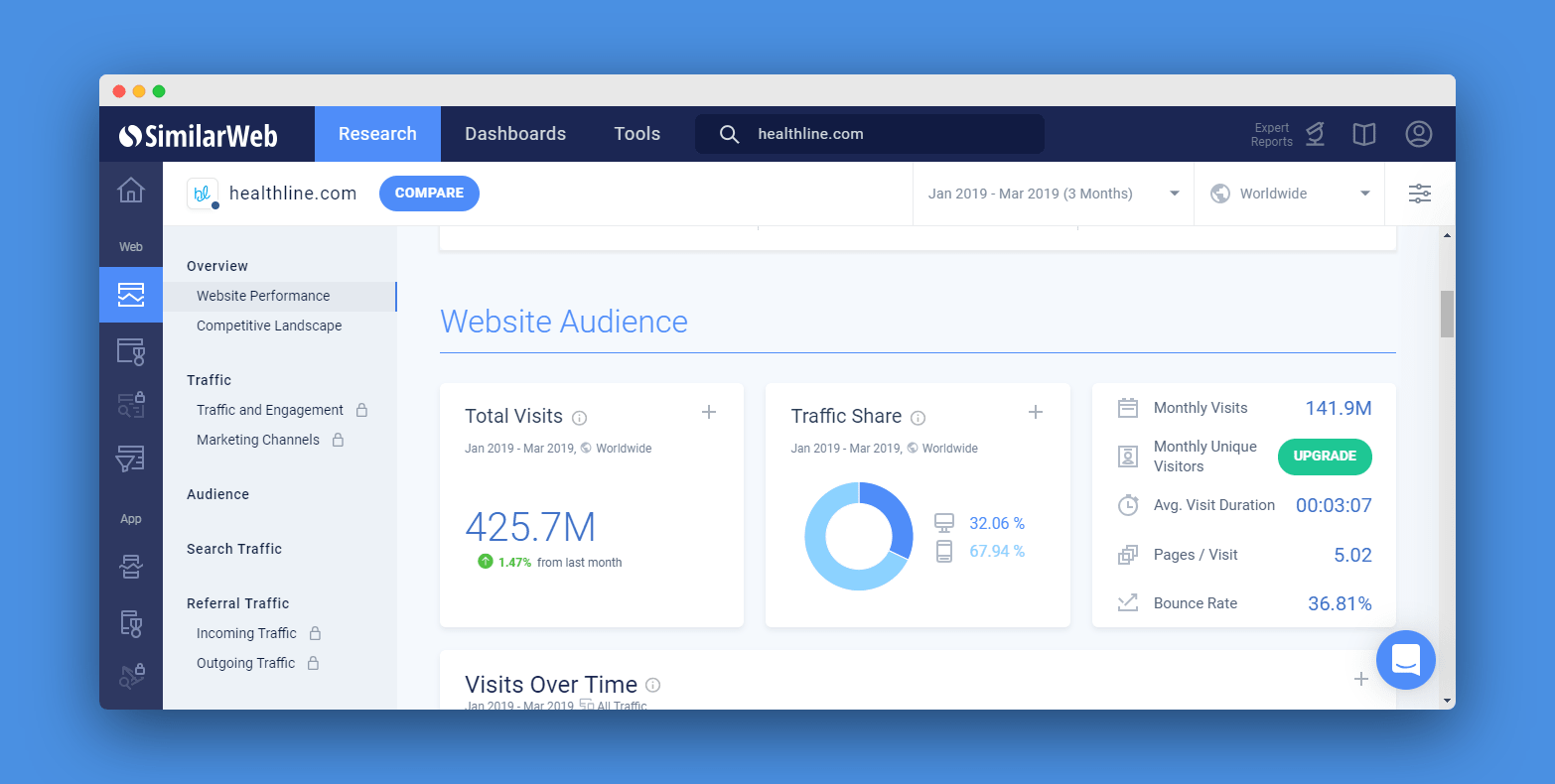Image resolution: width=1555 pixels, height=784 pixels.
Task: Click the 425.7M total visits value
Action: (530, 528)
